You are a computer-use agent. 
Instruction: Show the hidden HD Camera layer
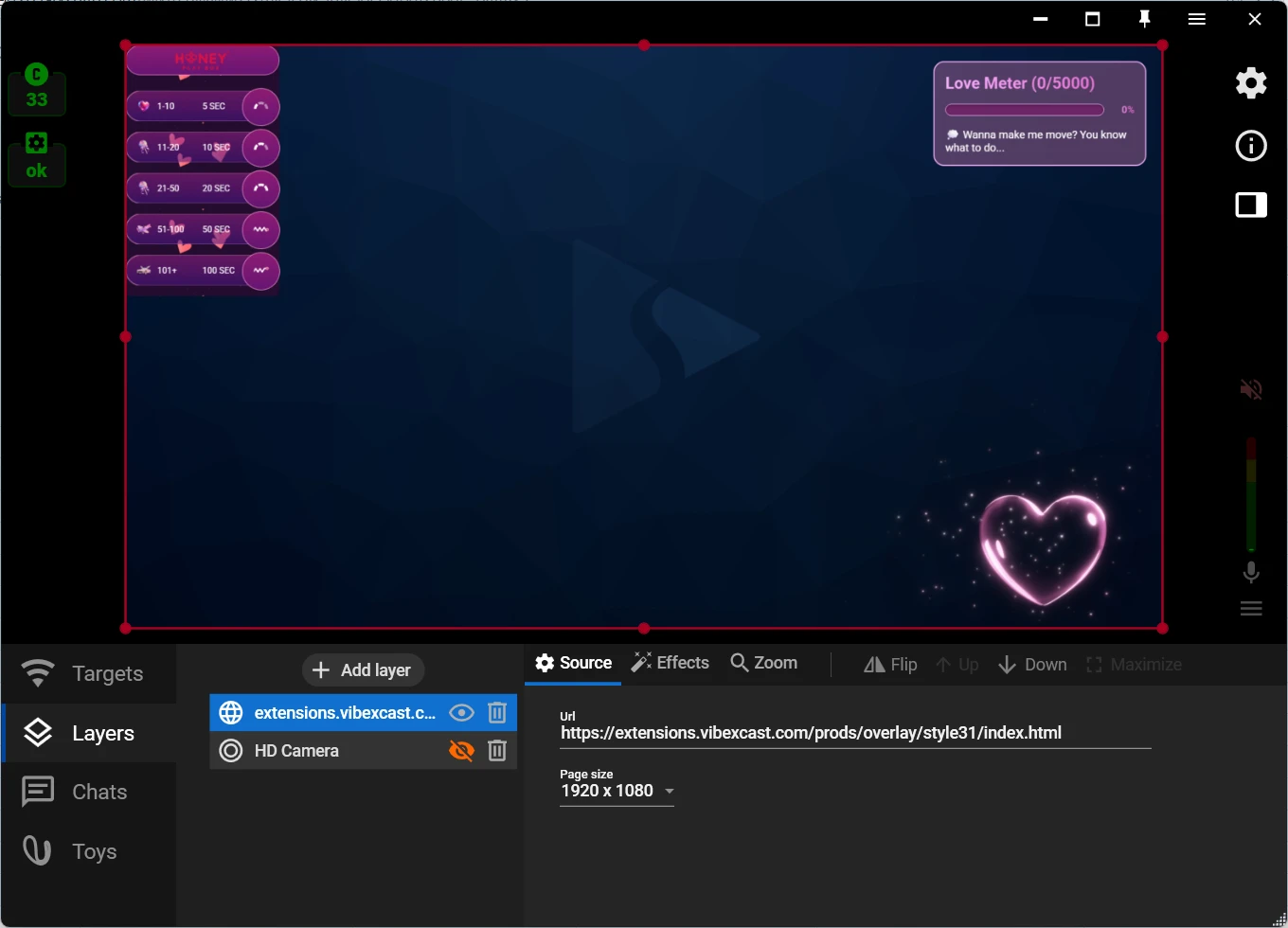(x=461, y=751)
